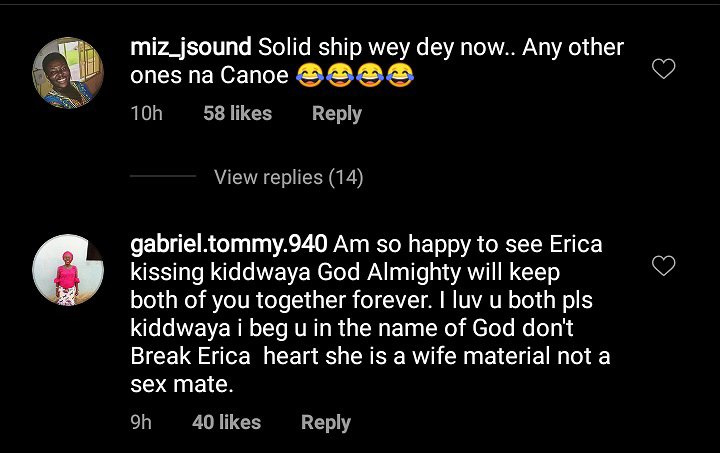
Task: Click the 9h timestamp
Action: point(141,423)
